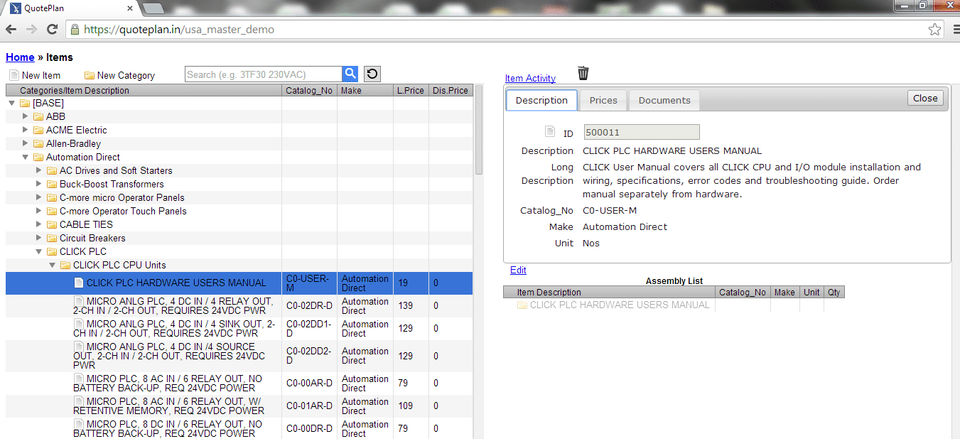Screen dimensions: 960x443
Task: Click catalog number C0-02DD2-D
Action: (308, 356)
